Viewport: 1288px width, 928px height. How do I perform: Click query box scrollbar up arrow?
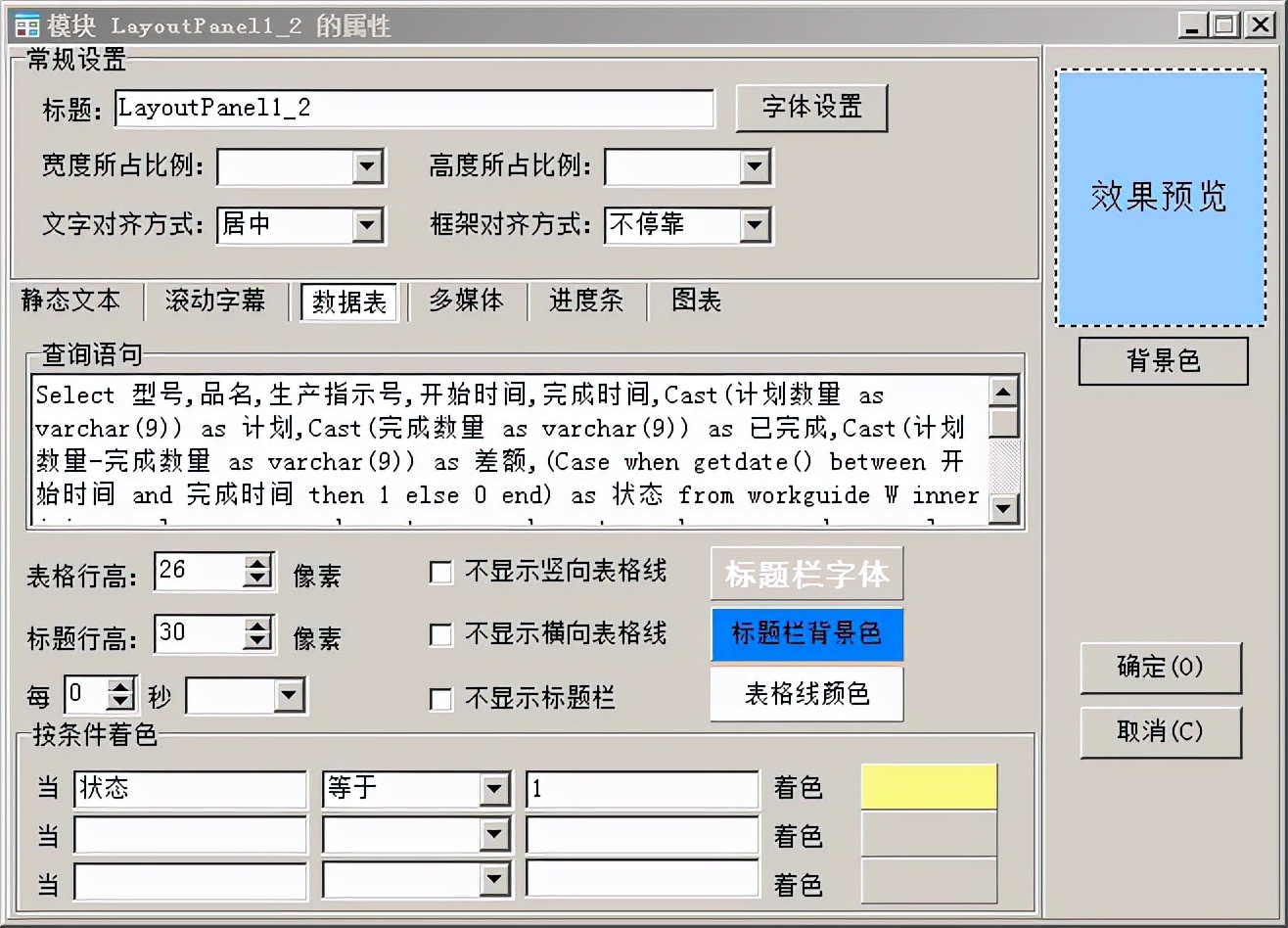coord(1004,393)
